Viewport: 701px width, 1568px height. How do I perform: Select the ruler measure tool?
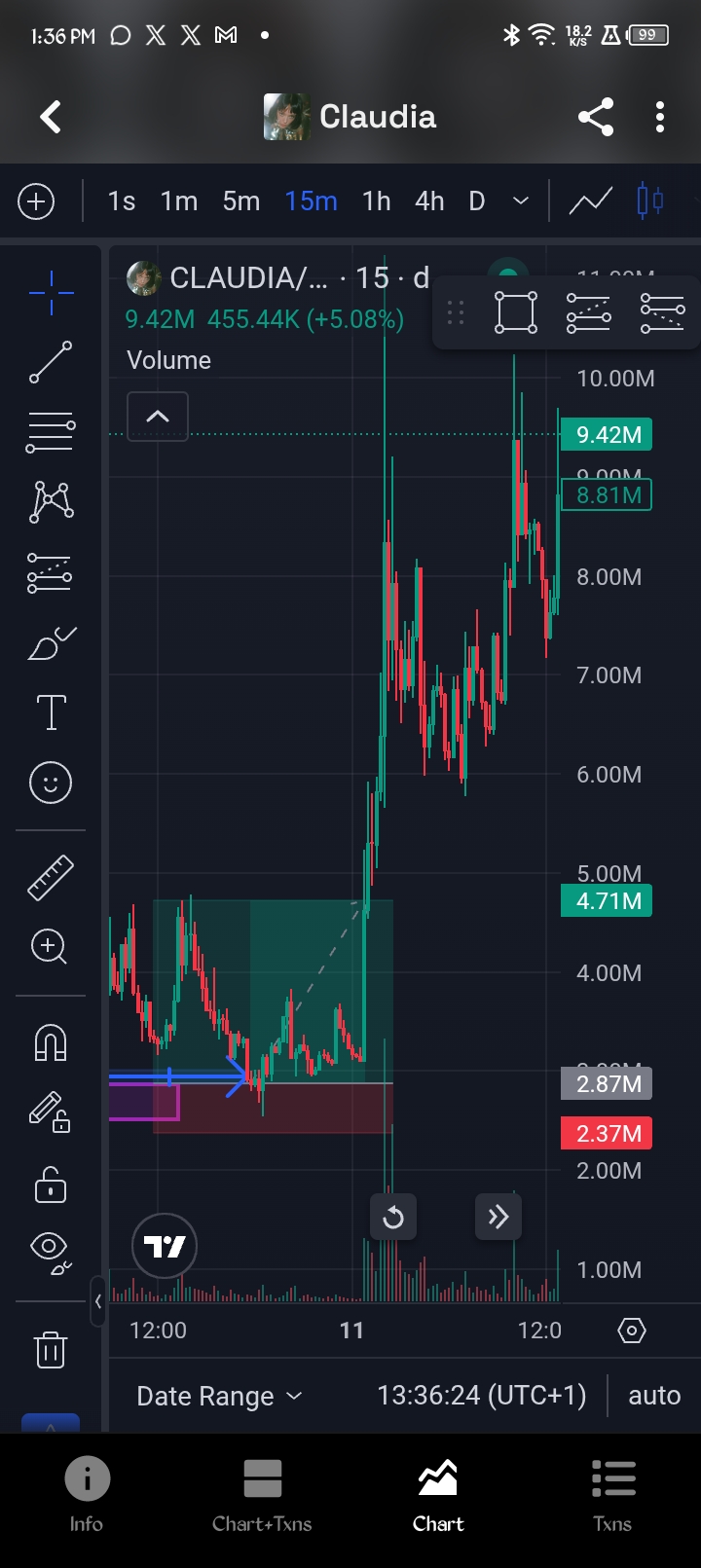click(51, 877)
